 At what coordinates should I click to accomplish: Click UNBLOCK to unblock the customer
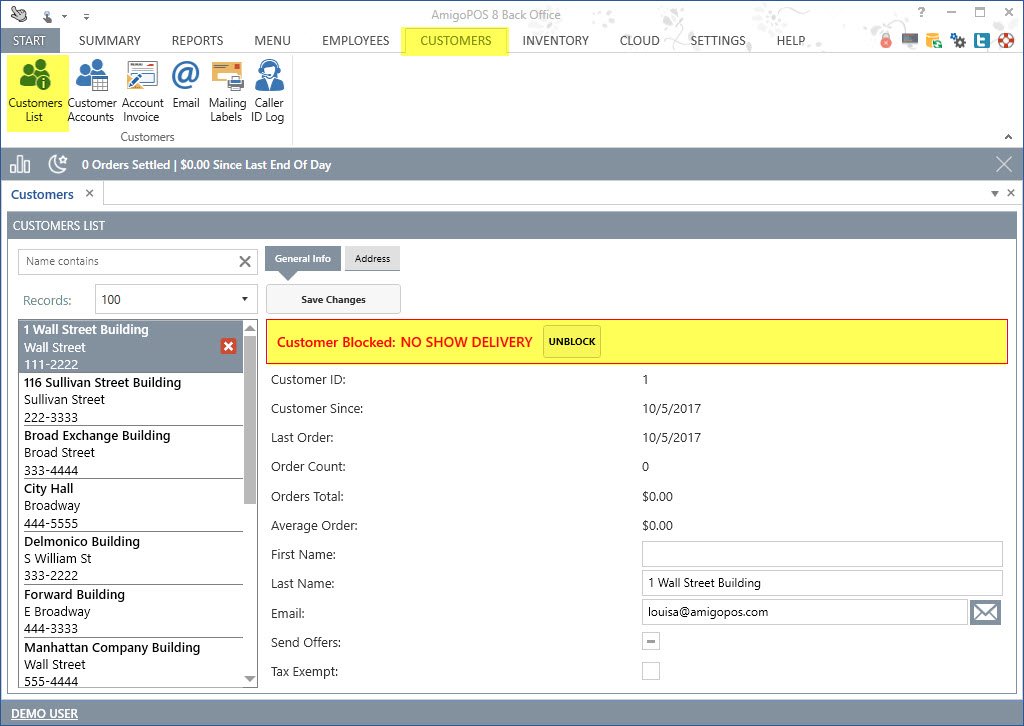tap(571, 342)
